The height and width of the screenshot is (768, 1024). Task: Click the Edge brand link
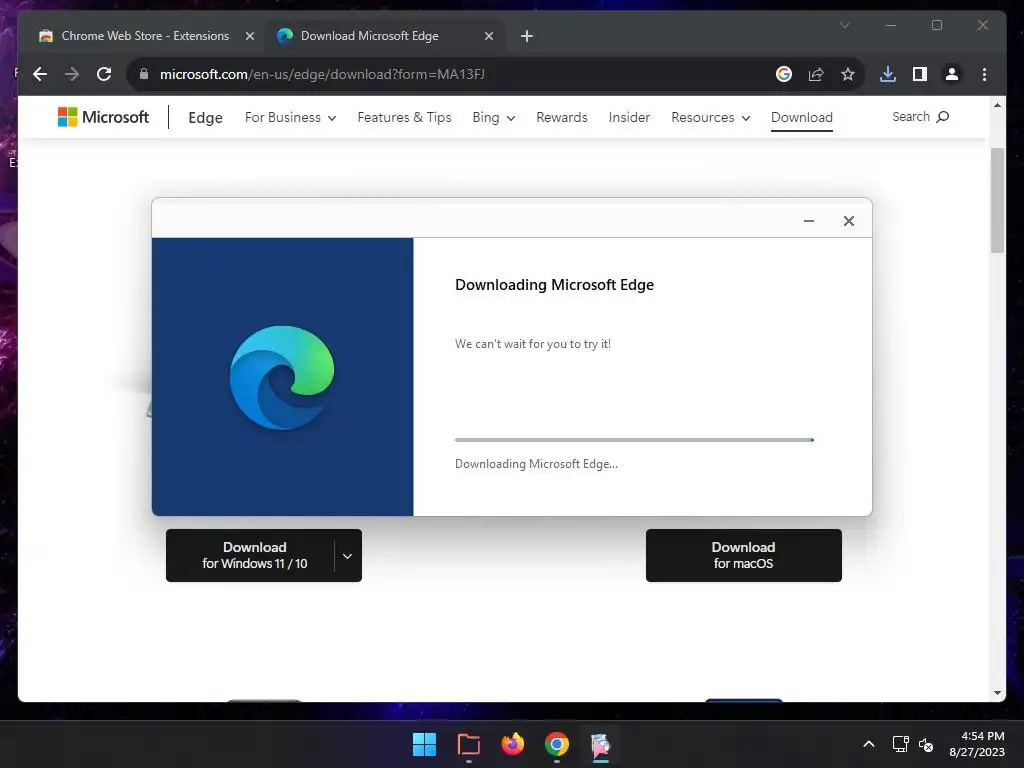tap(206, 118)
